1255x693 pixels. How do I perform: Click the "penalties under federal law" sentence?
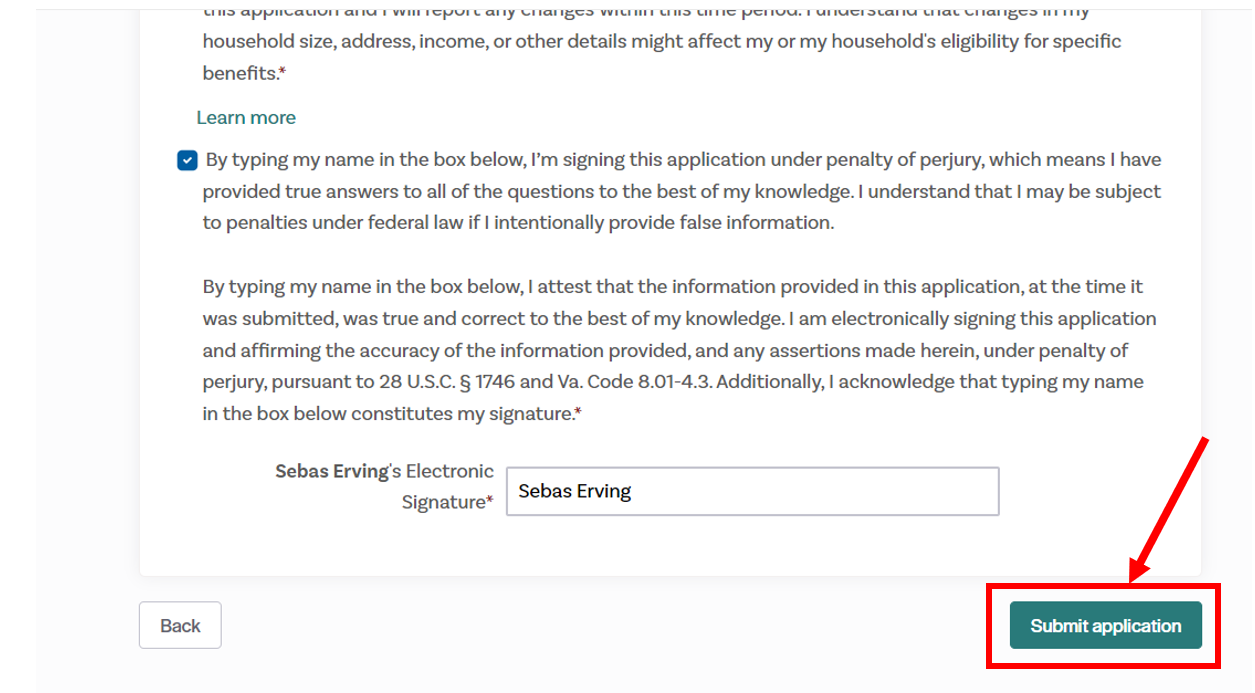point(518,223)
